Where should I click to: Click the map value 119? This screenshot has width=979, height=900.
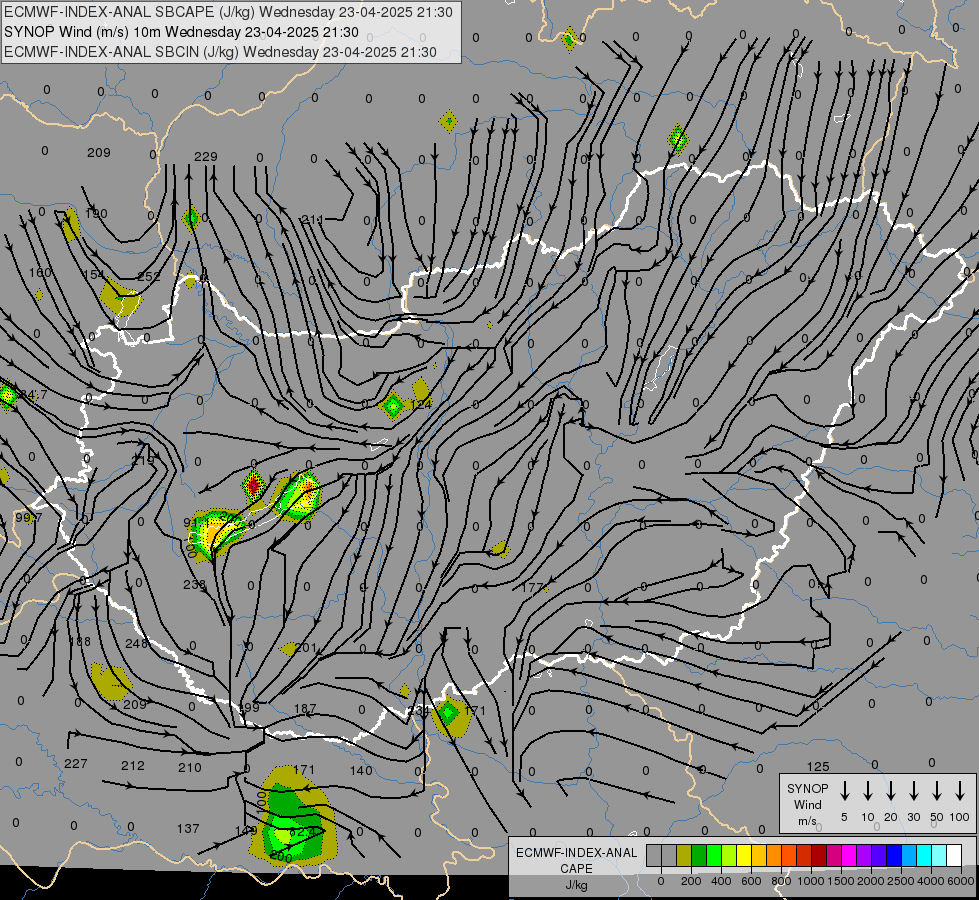pyautogui.click(x=142, y=461)
